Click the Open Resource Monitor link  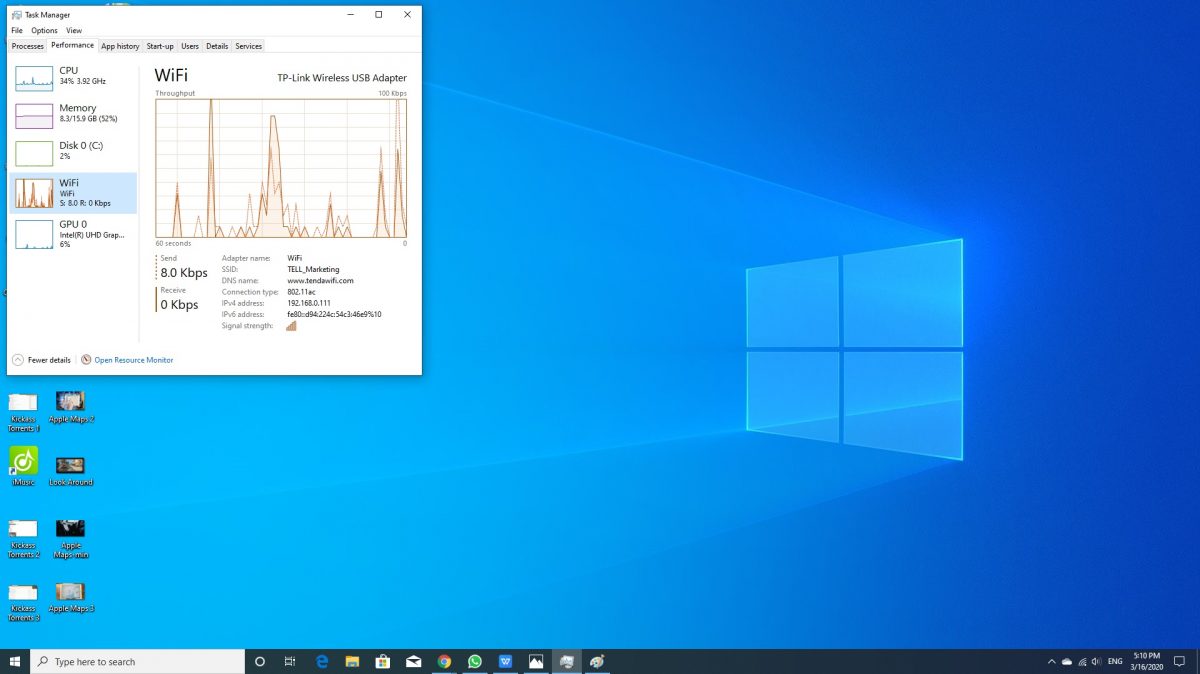click(133, 360)
